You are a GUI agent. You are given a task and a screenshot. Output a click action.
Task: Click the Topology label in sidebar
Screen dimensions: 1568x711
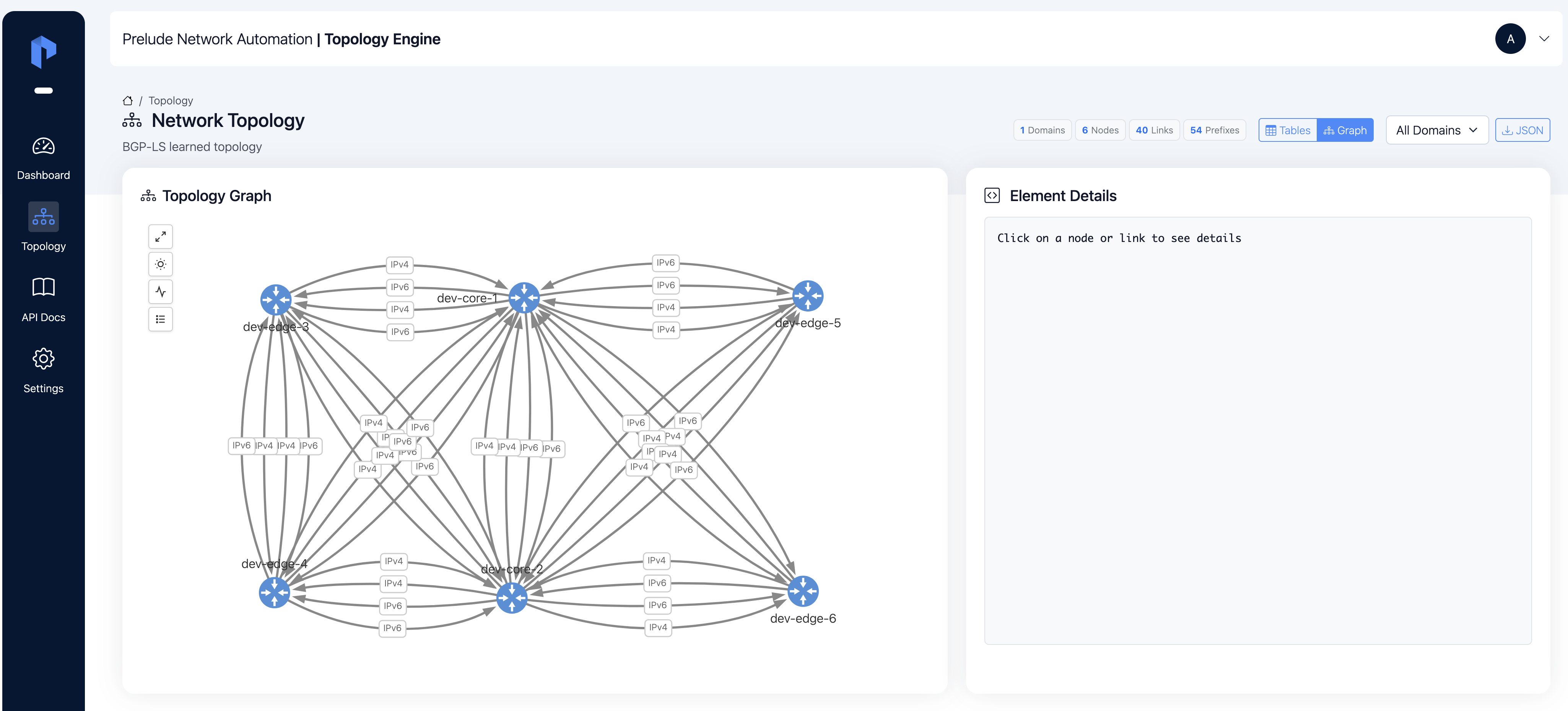43,246
